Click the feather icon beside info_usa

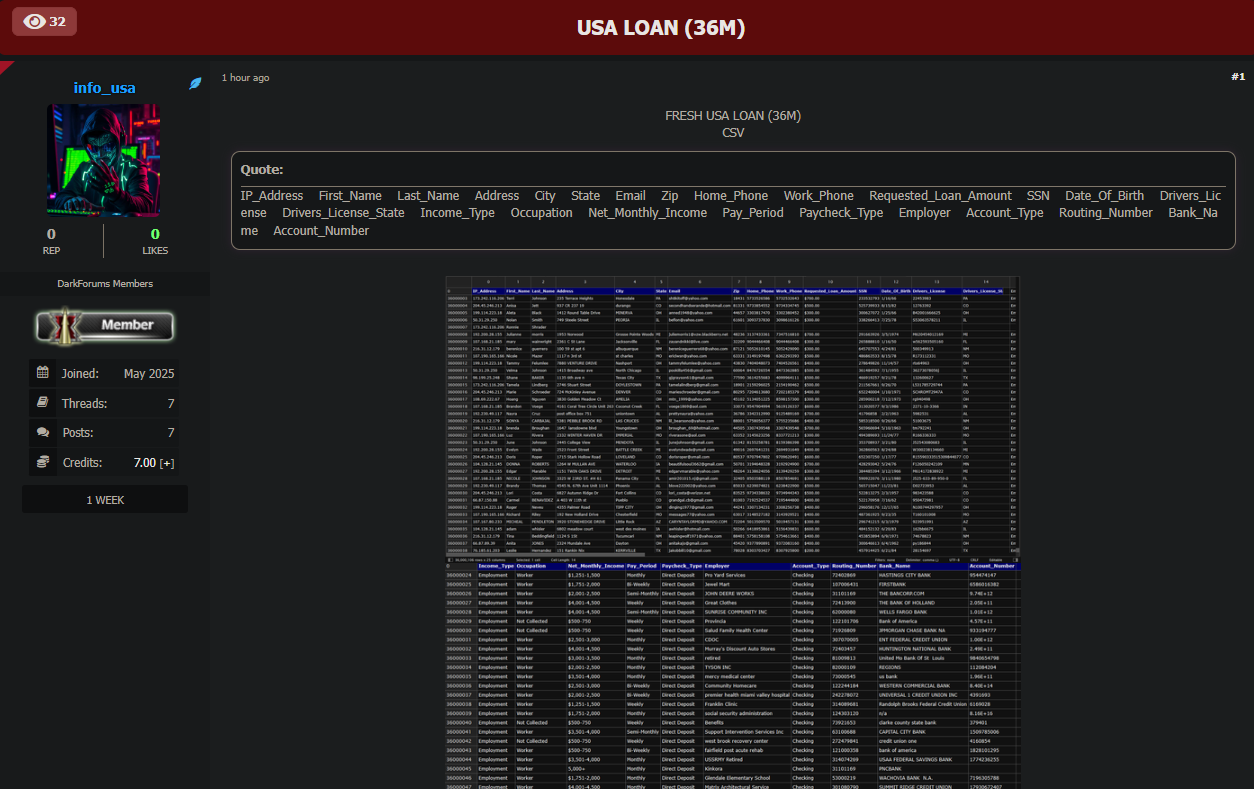point(196,84)
